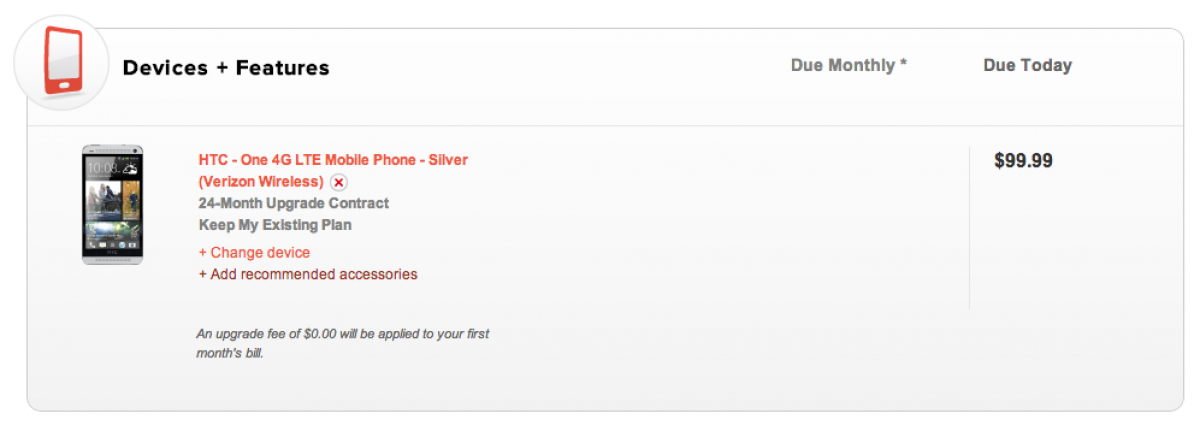
Task: Click the plus sign before Change device
Action: pyautogui.click(x=203, y=253)
